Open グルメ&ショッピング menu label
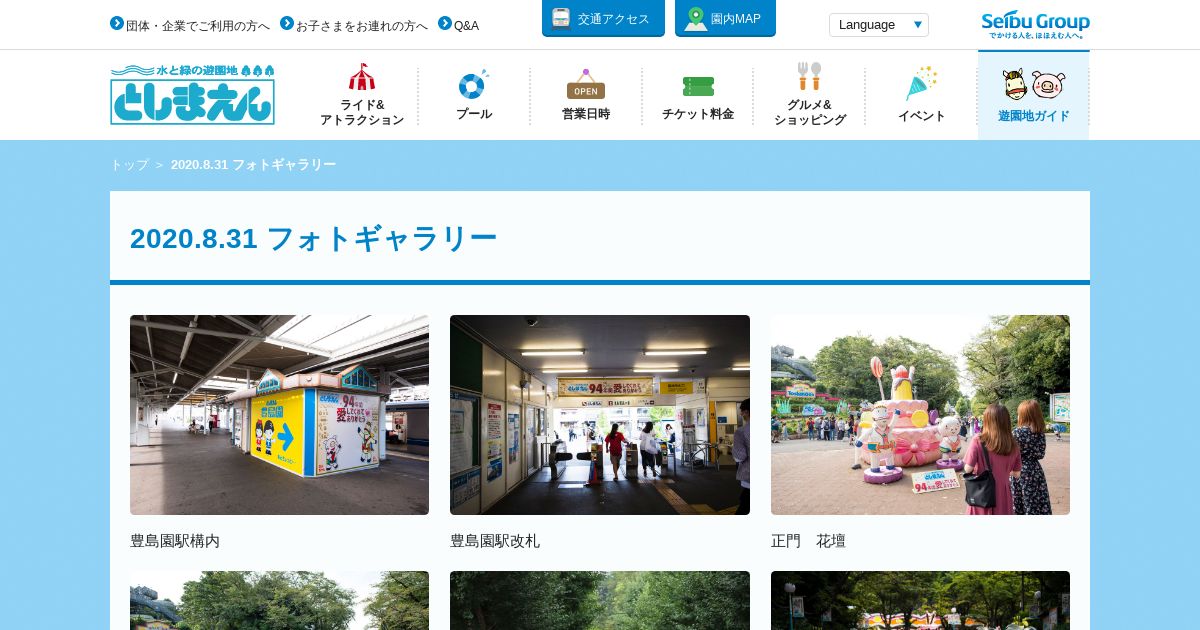This screenshot has width=1200, height=630. [810, 112]
